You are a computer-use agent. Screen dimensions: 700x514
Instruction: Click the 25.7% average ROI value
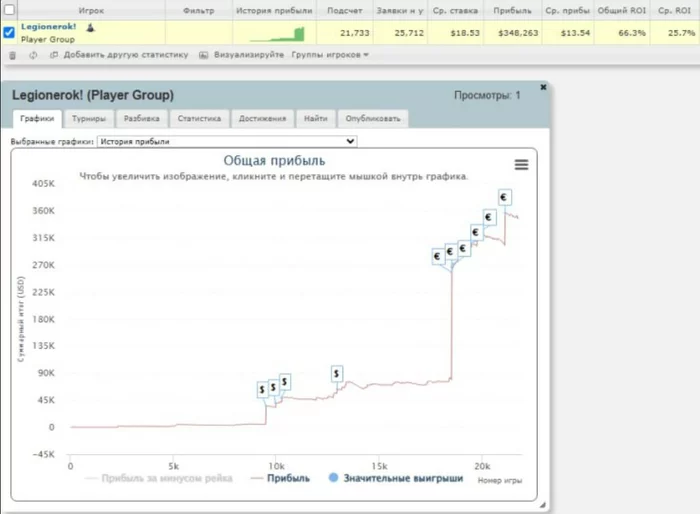[681, 33]
